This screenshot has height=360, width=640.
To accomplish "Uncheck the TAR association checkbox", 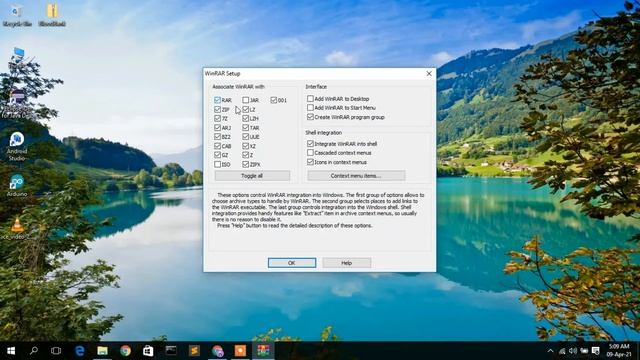I will (246, 128).
